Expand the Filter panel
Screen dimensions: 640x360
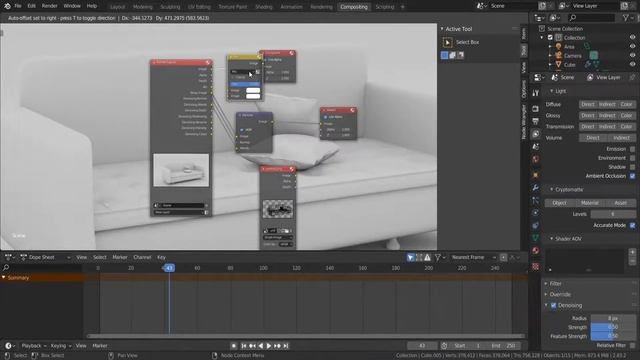[x=546, y=283]
